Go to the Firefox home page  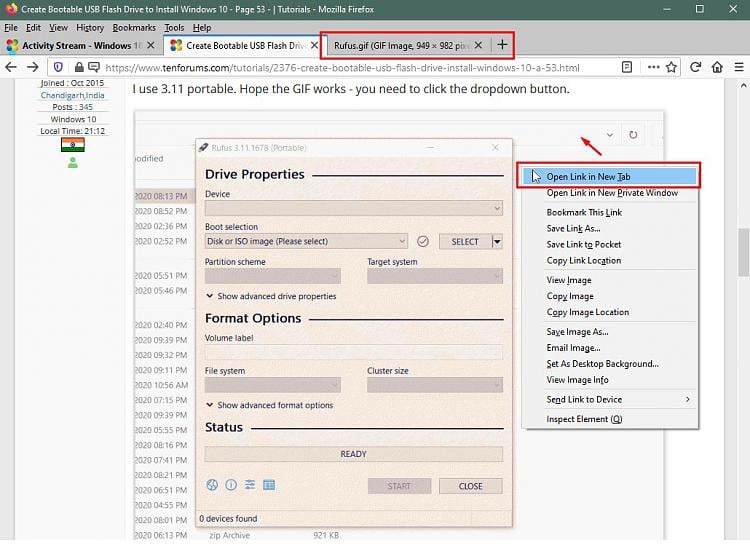coord(717,67)
